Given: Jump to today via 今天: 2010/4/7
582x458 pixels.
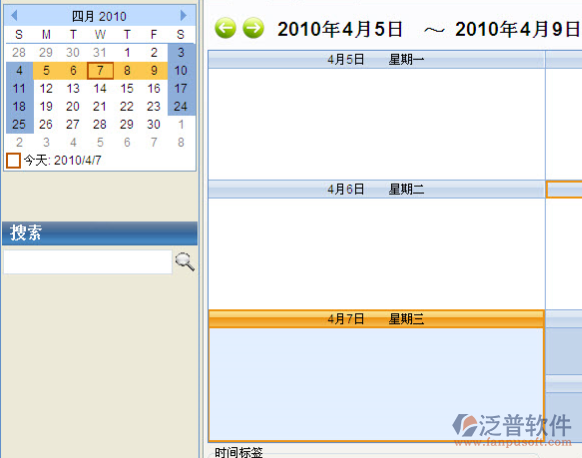Looking at the screenshot, I should pos(63,160).
